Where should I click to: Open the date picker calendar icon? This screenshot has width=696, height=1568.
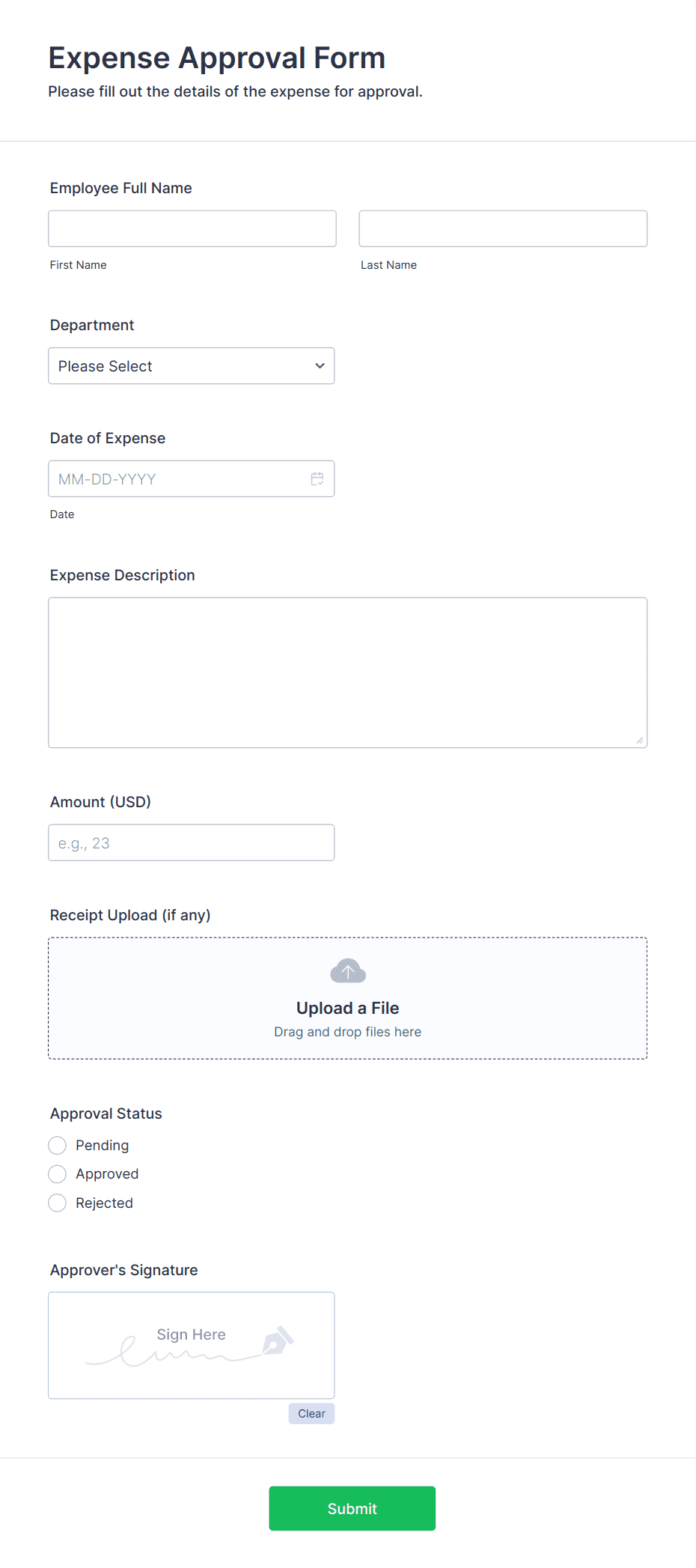[x=317, y=478]
